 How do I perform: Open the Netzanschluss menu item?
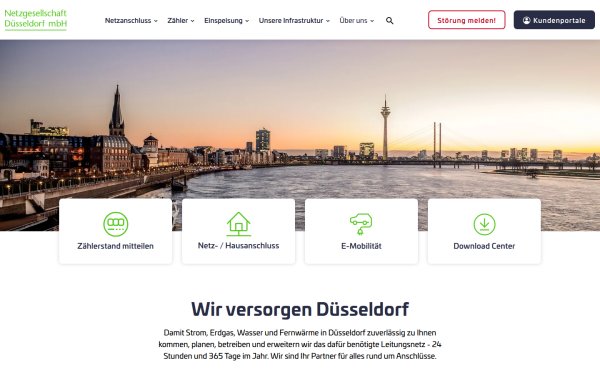[128, 21]
